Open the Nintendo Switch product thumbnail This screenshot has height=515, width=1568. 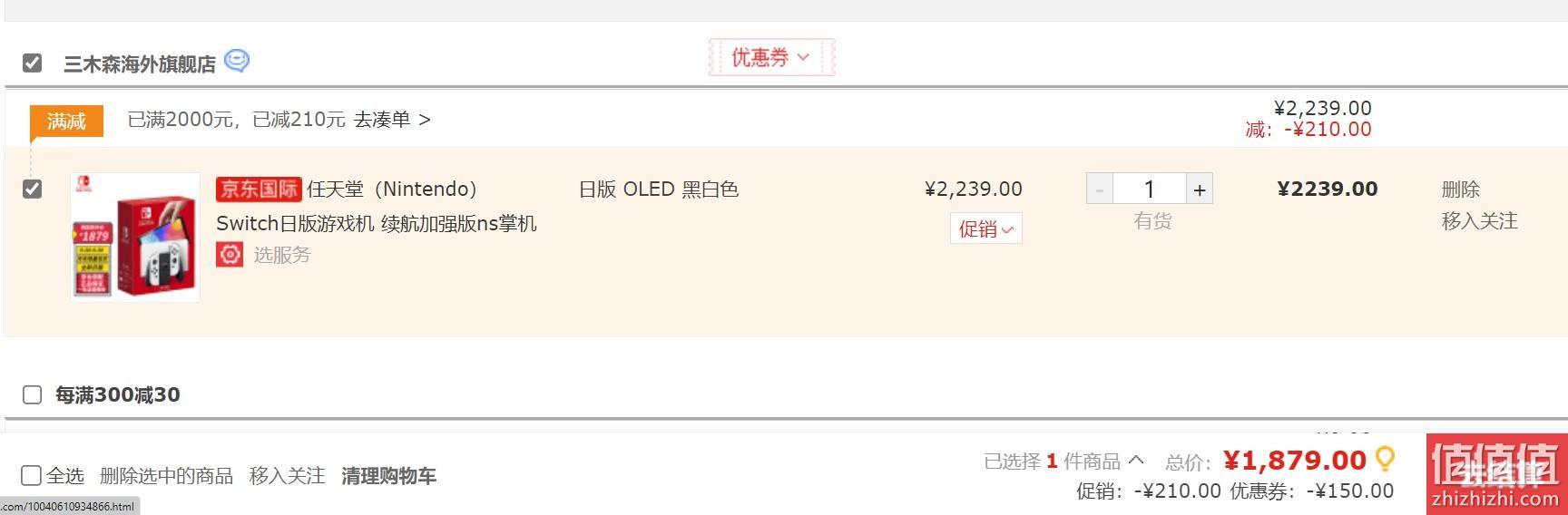coord(135,237)
